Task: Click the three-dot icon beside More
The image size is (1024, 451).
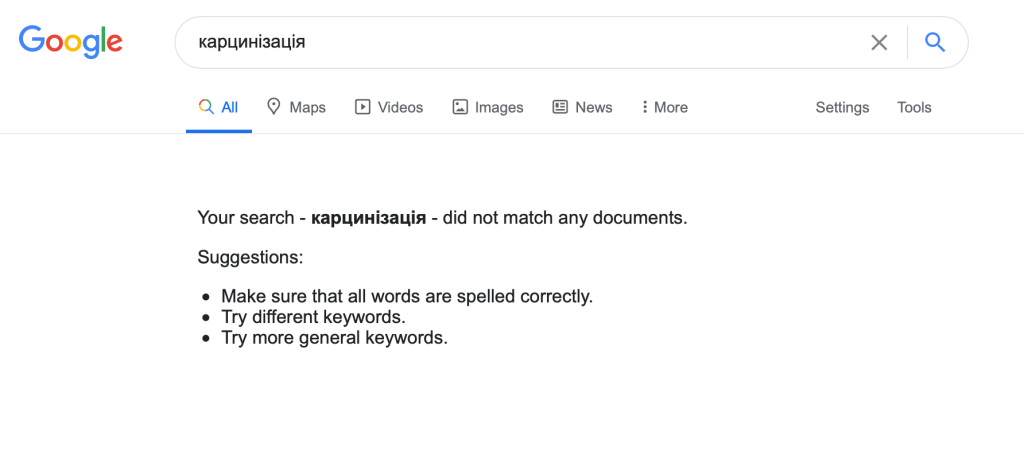Action: tap(645, 107)
